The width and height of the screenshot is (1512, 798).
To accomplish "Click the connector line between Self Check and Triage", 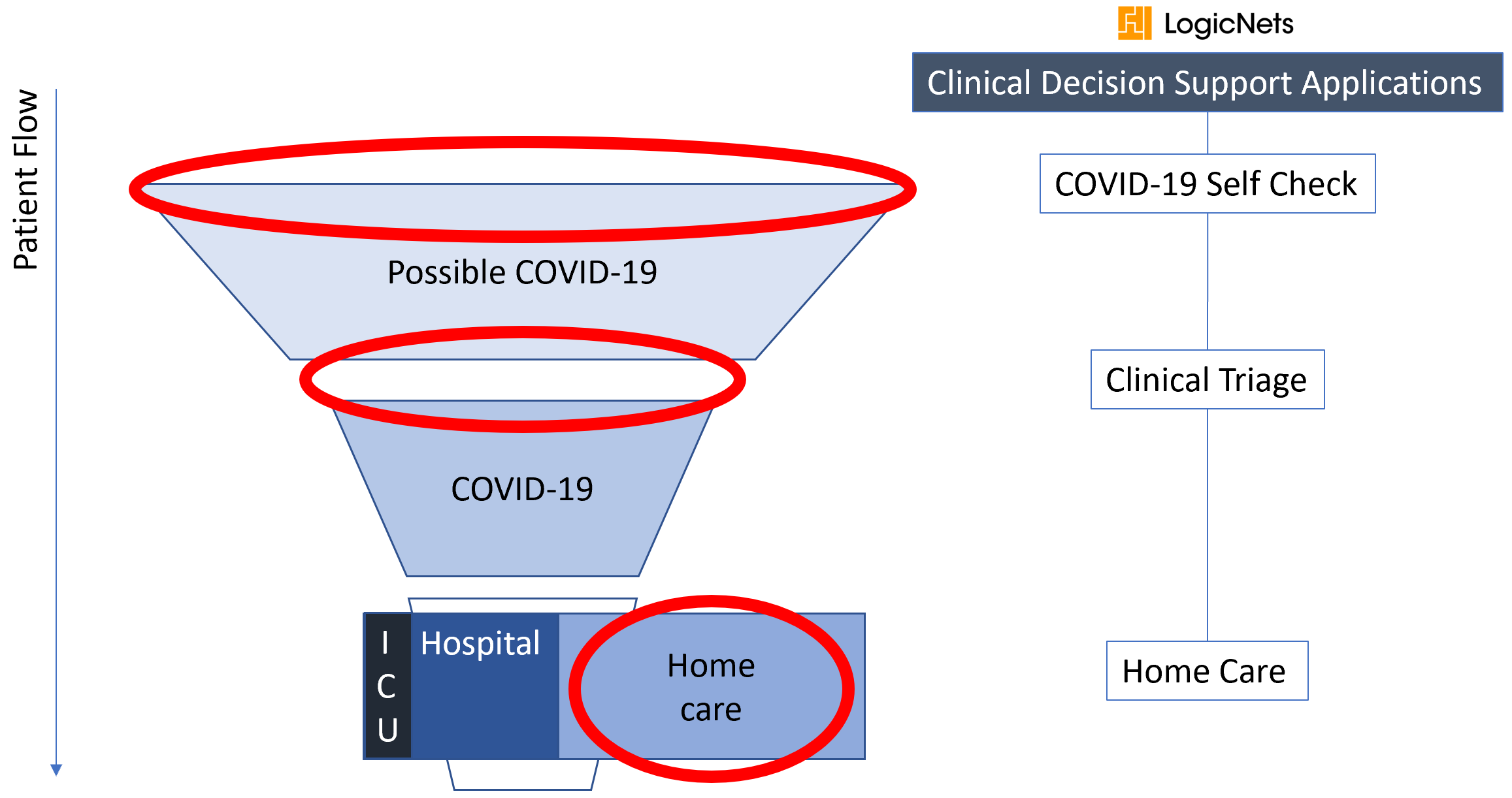I will click(x=1208, y=281).
